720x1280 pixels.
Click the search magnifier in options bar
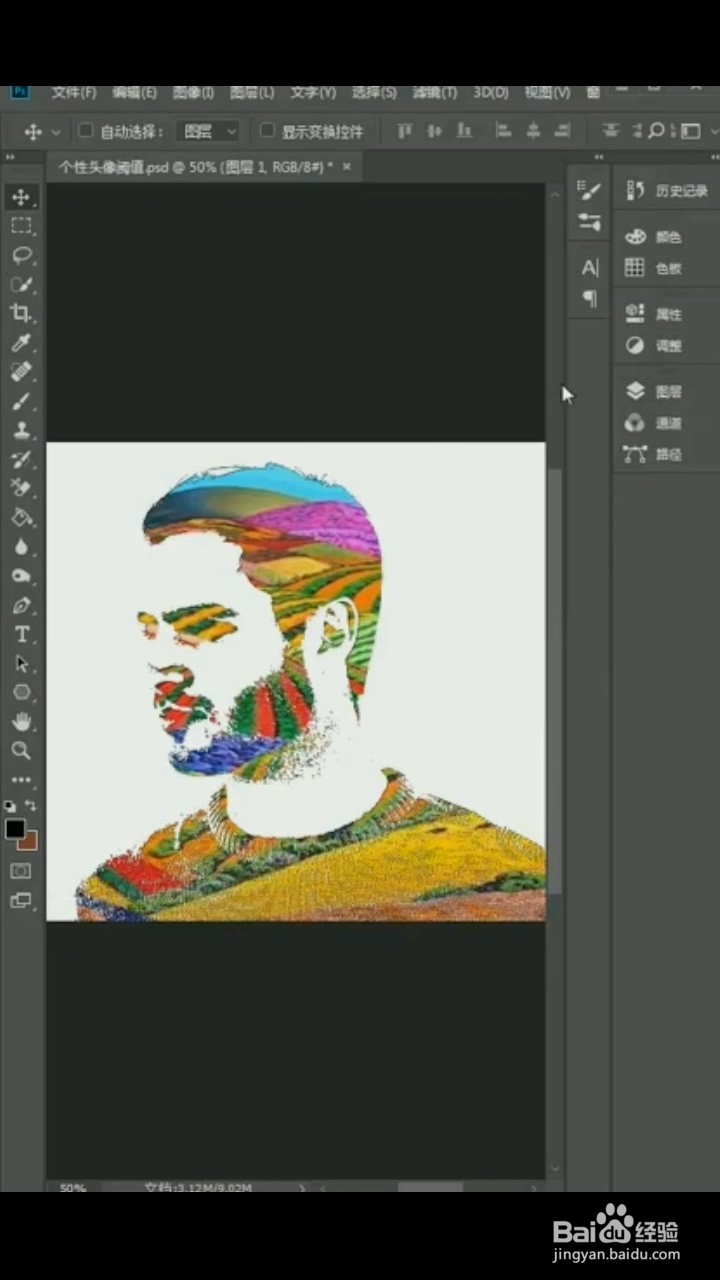[657, 131]
